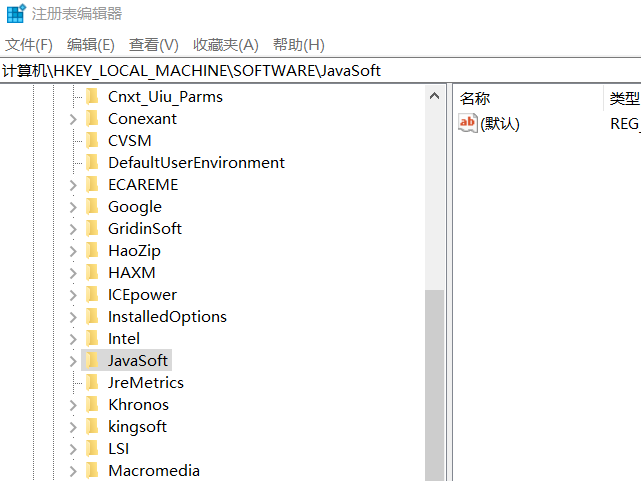Select the Intel key label
Image resolution: width=641 pixels, height=481 pixels.
(x=124, y=339)
